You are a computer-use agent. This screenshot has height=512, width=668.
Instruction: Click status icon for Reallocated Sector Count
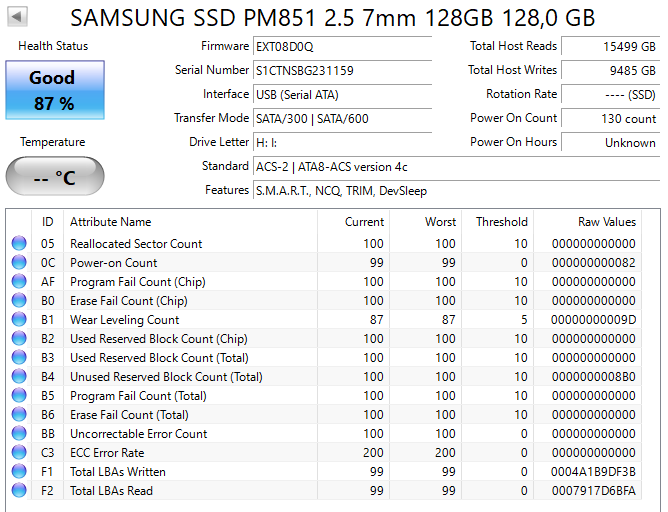(19, 244)
